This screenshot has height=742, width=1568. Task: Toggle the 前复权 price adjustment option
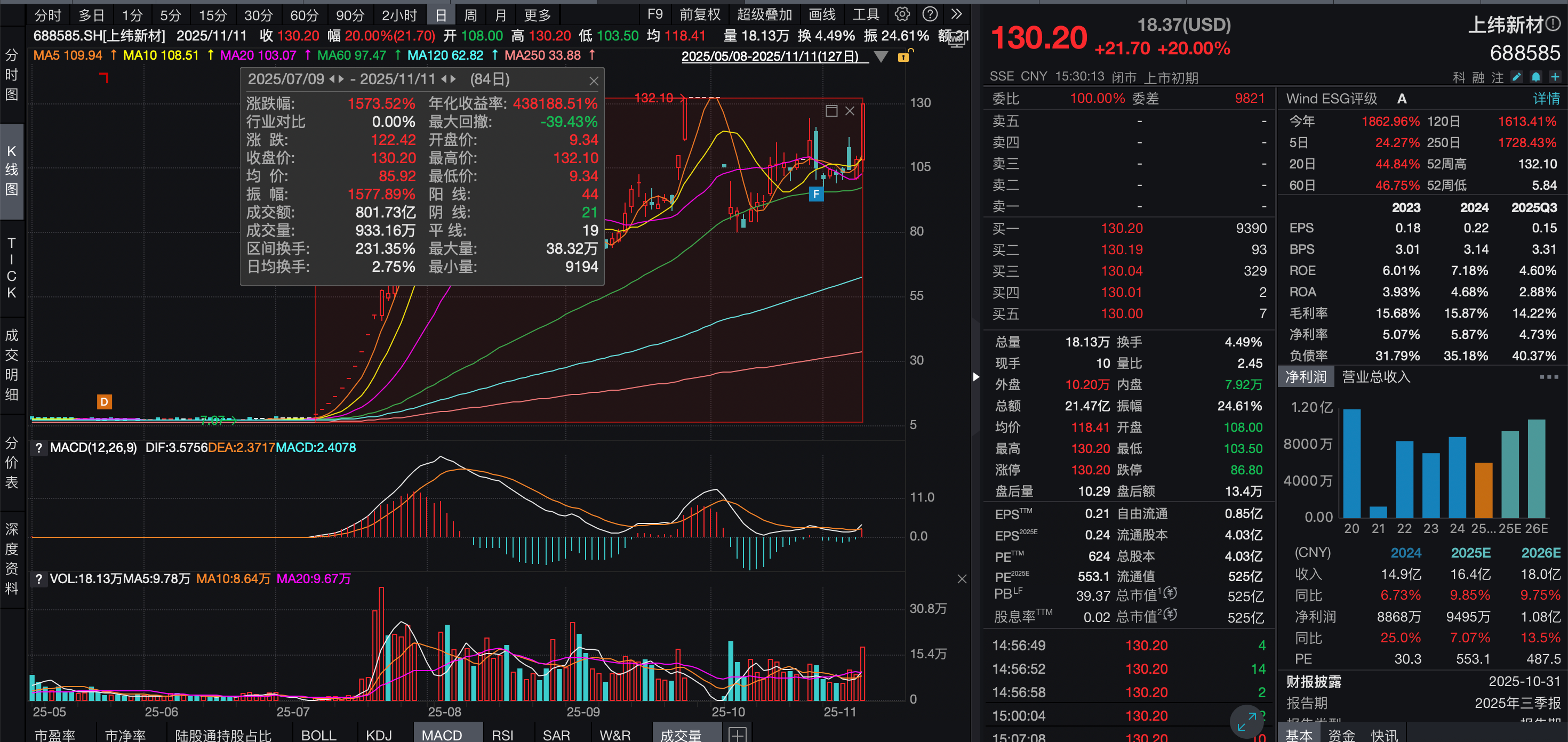tap(699, 14)
